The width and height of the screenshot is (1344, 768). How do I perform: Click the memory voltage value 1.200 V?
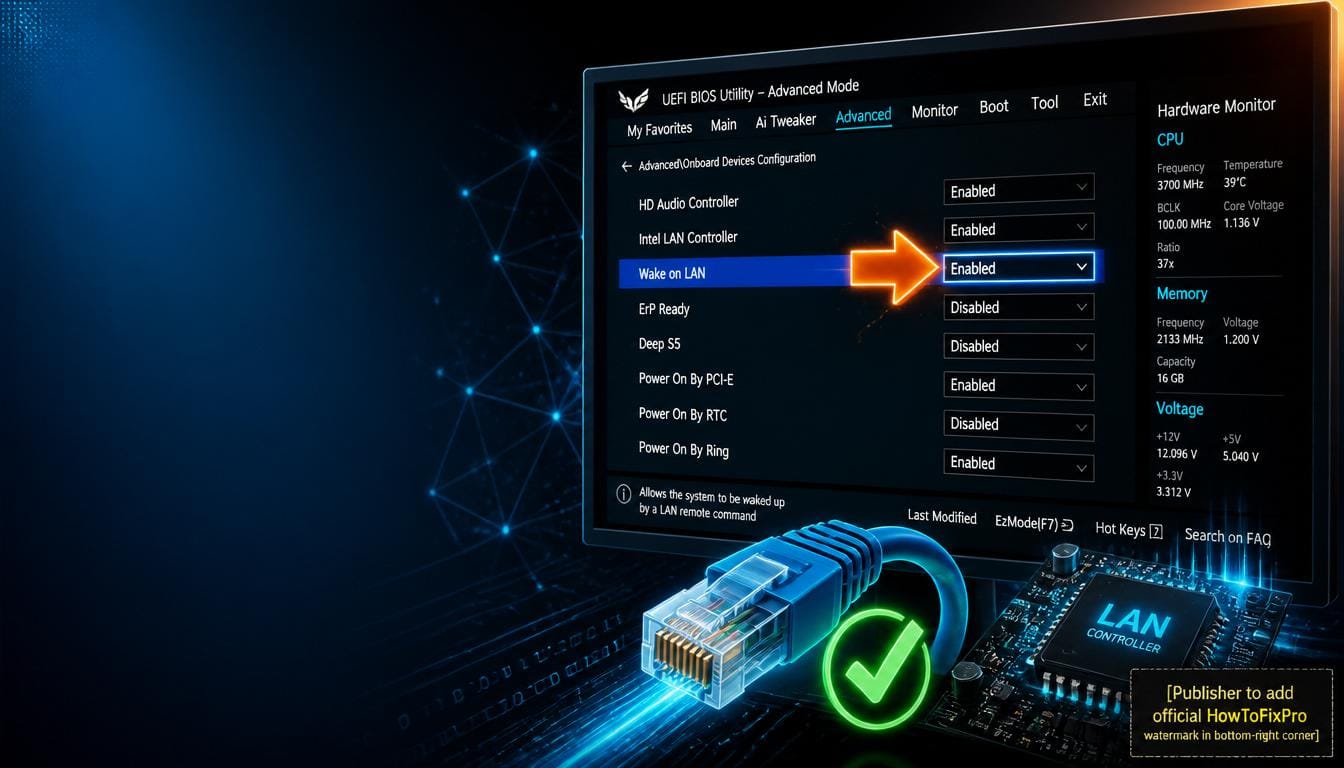click(x=1241, y=340)
